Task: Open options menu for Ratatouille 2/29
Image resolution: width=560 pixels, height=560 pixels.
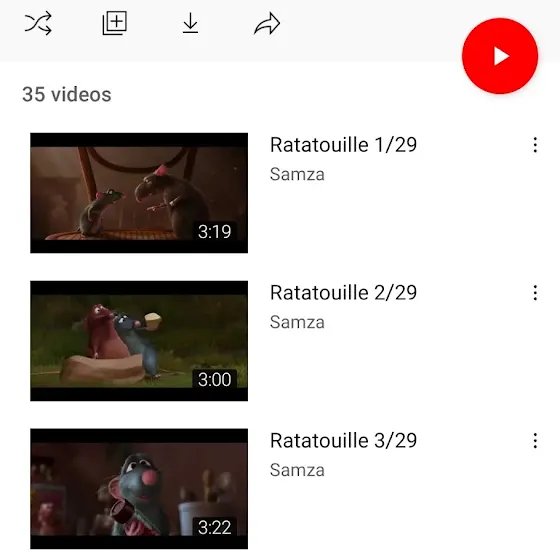Action: click(535, 293)
